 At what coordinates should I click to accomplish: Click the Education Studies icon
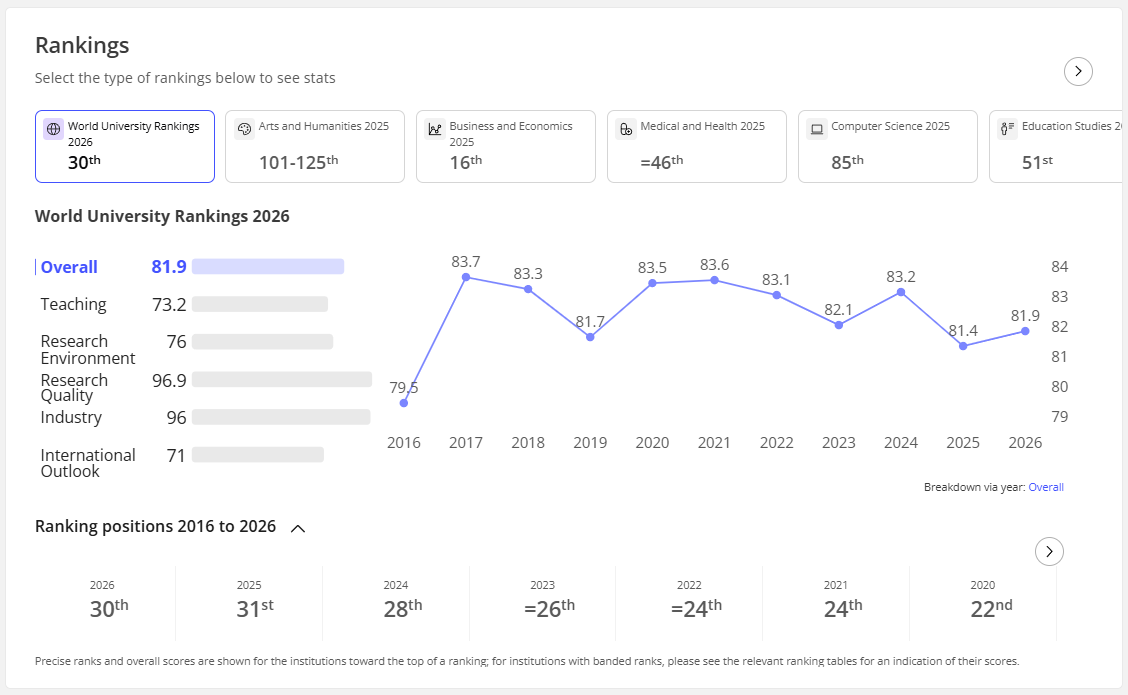(x=1008, y=130)
